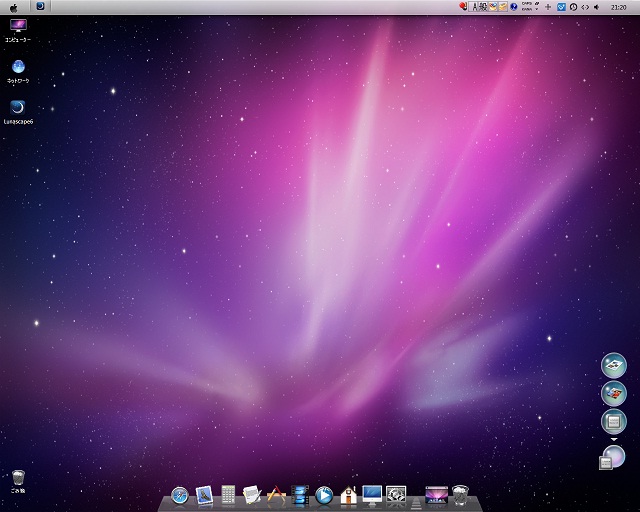The image size is (640, 512).
Task: Click the colorful pictures bubble widget
Action: coord(613,393)
